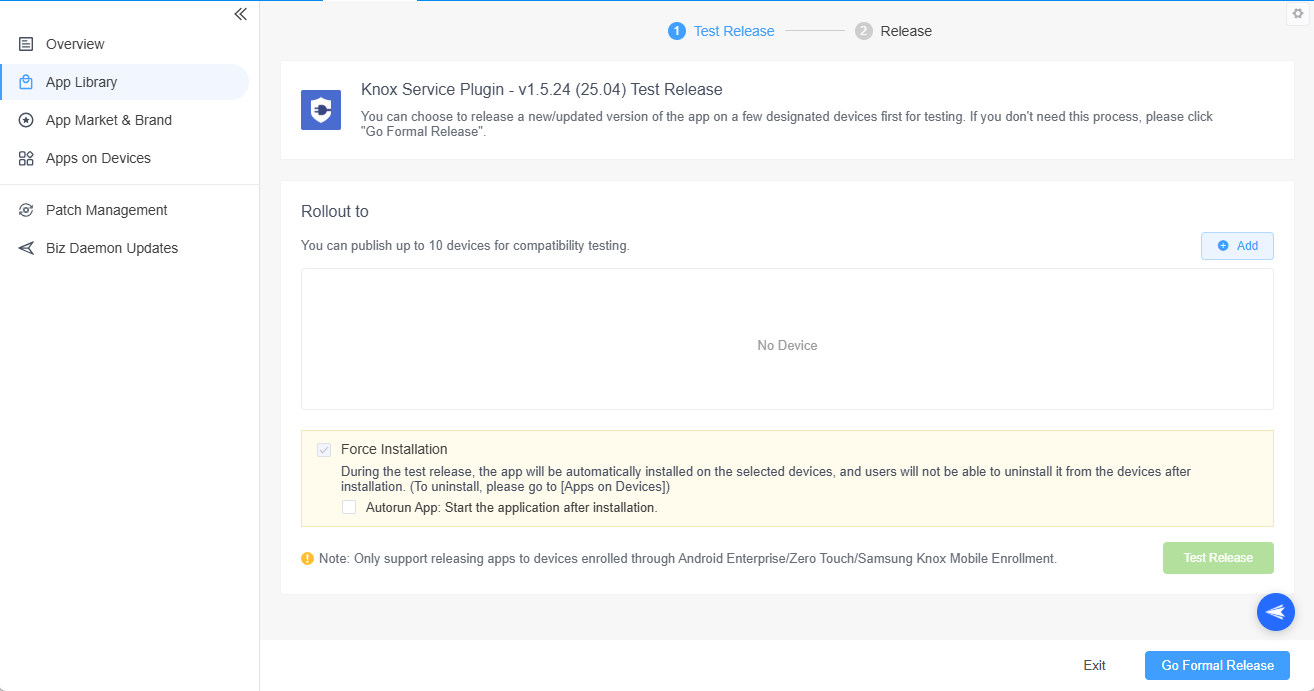Open settings gear in top-right corner
Screen dimensions: 1314x691
[1298, 13]
